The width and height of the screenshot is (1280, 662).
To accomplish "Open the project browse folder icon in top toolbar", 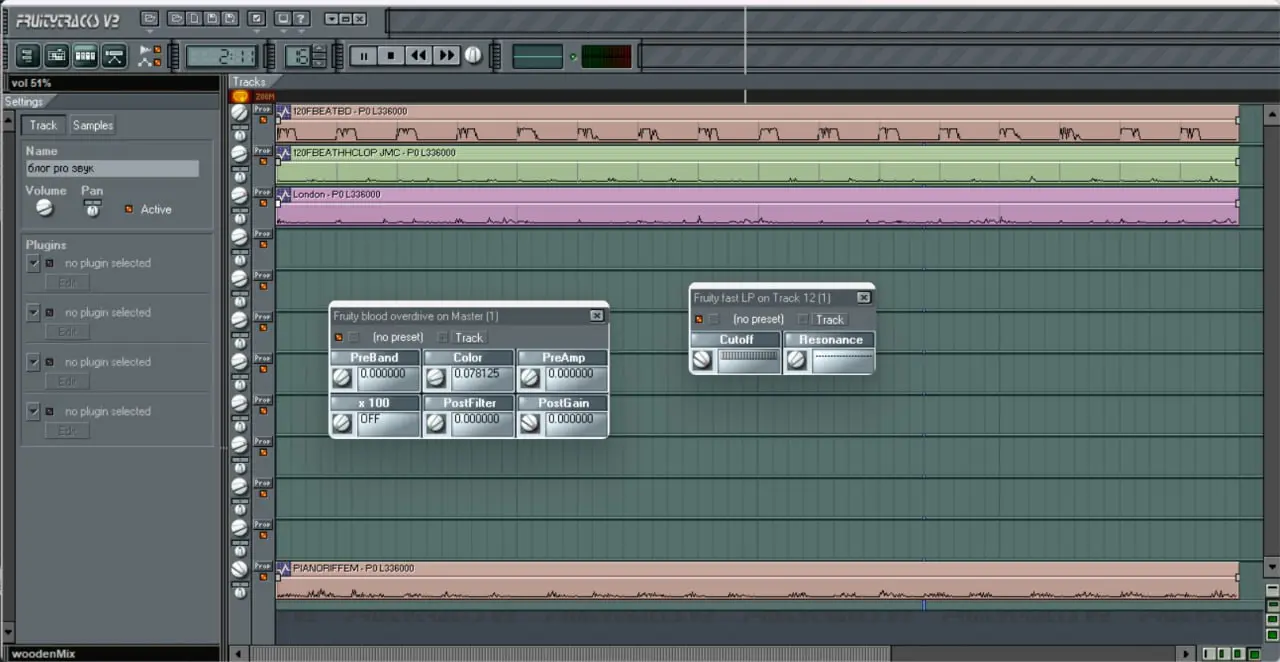I will 149,18.
